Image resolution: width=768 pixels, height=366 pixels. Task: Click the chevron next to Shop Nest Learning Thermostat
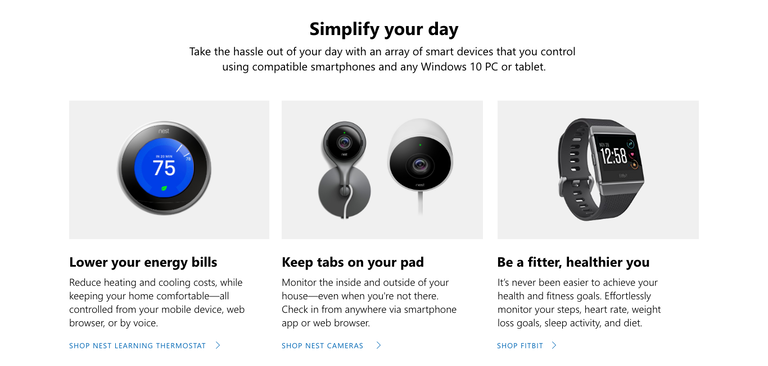point(218,345)
